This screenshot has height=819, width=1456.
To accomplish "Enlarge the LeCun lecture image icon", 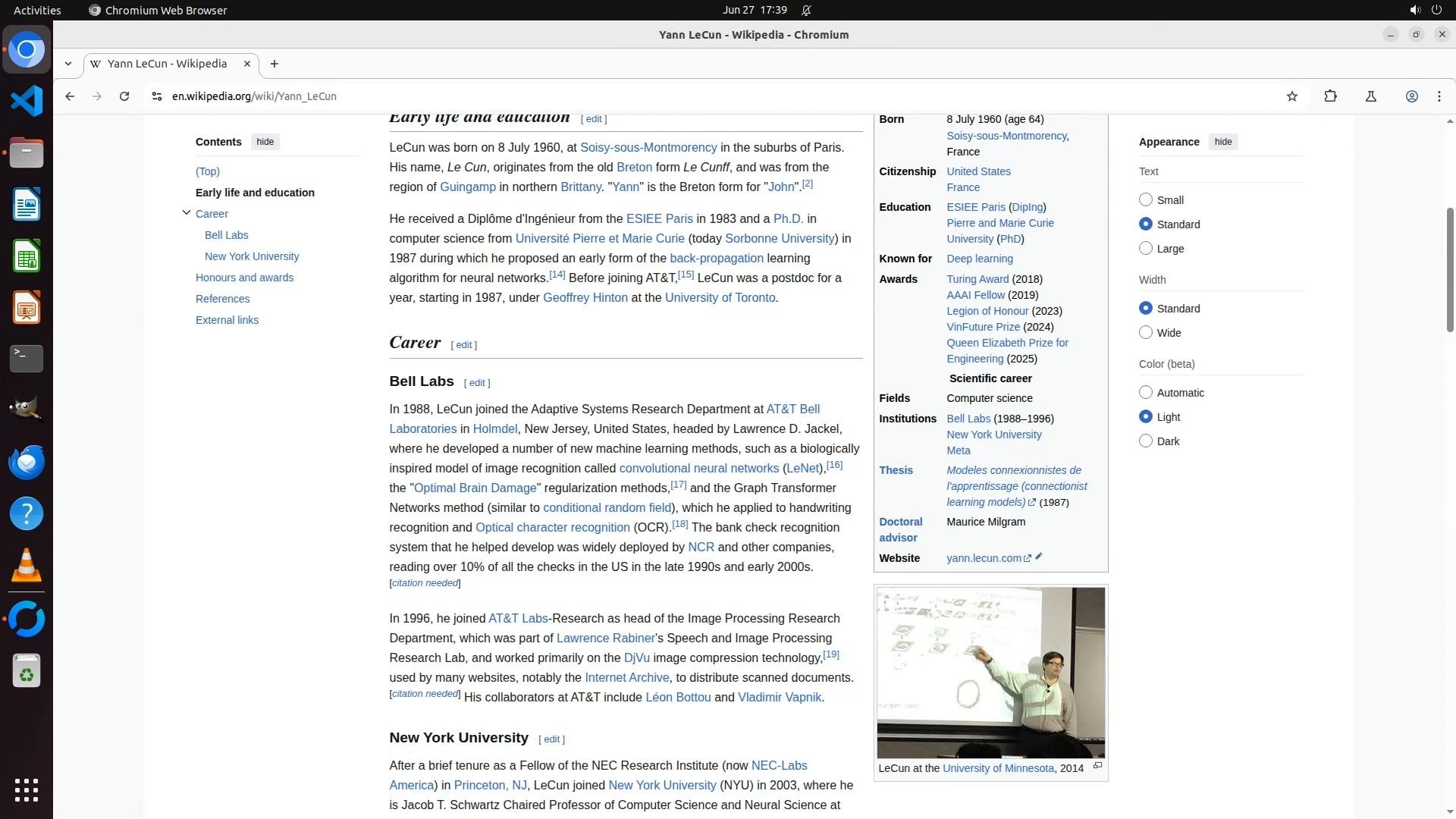I will pyautogui.click(x=1097, y=766).
